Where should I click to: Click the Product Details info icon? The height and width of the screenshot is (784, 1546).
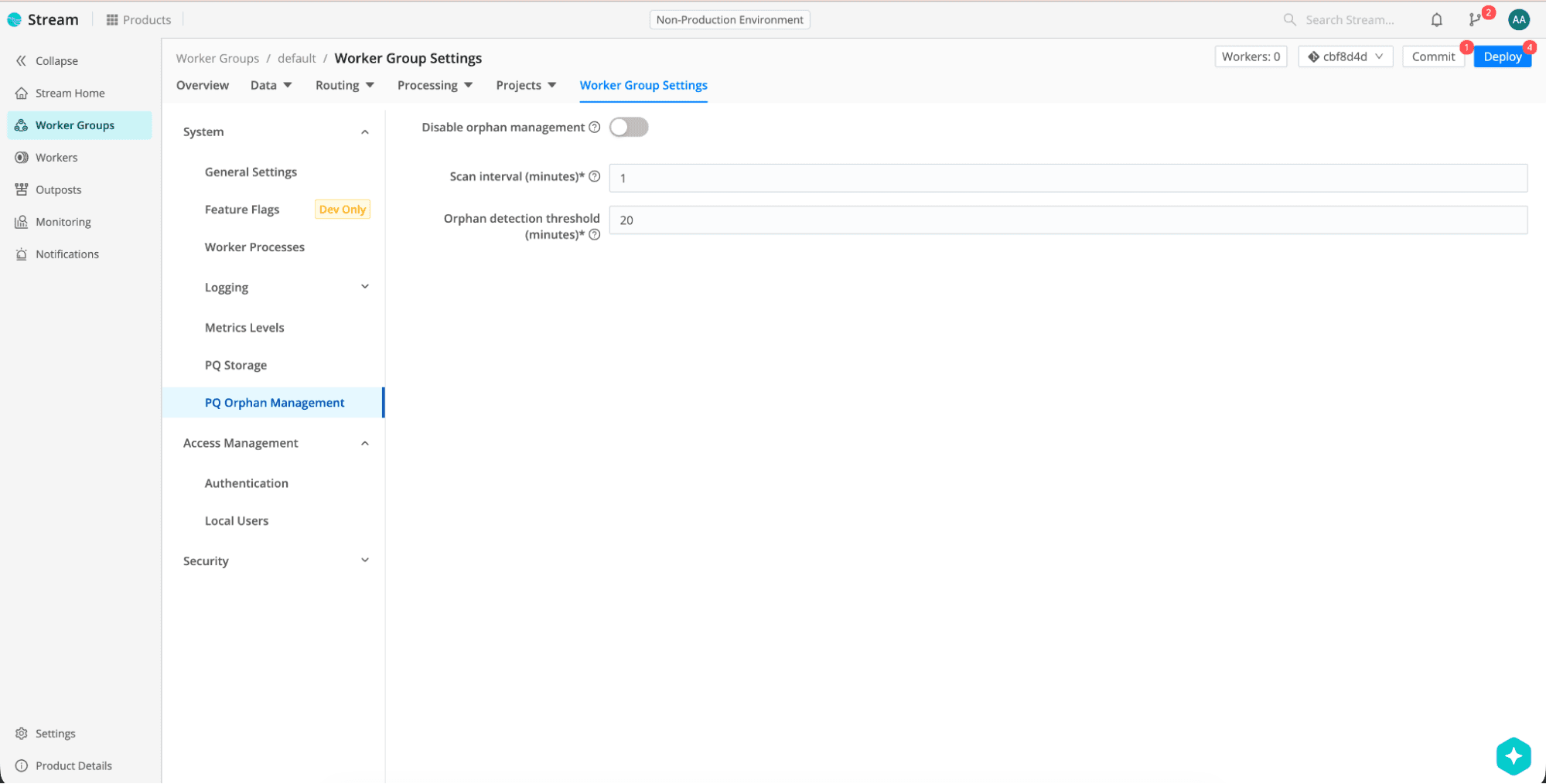[x=22, y=765]
